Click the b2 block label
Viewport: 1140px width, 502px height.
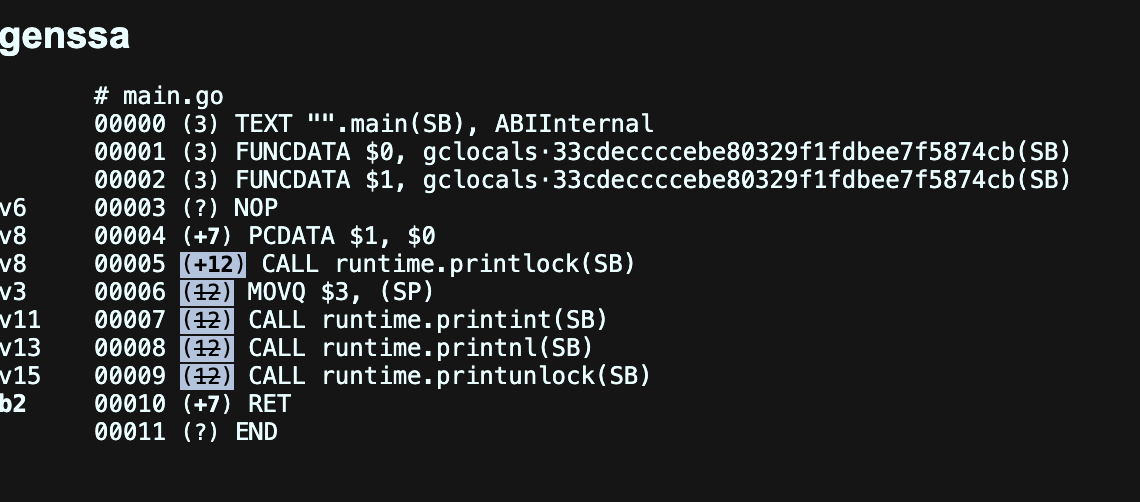(13, 404)
